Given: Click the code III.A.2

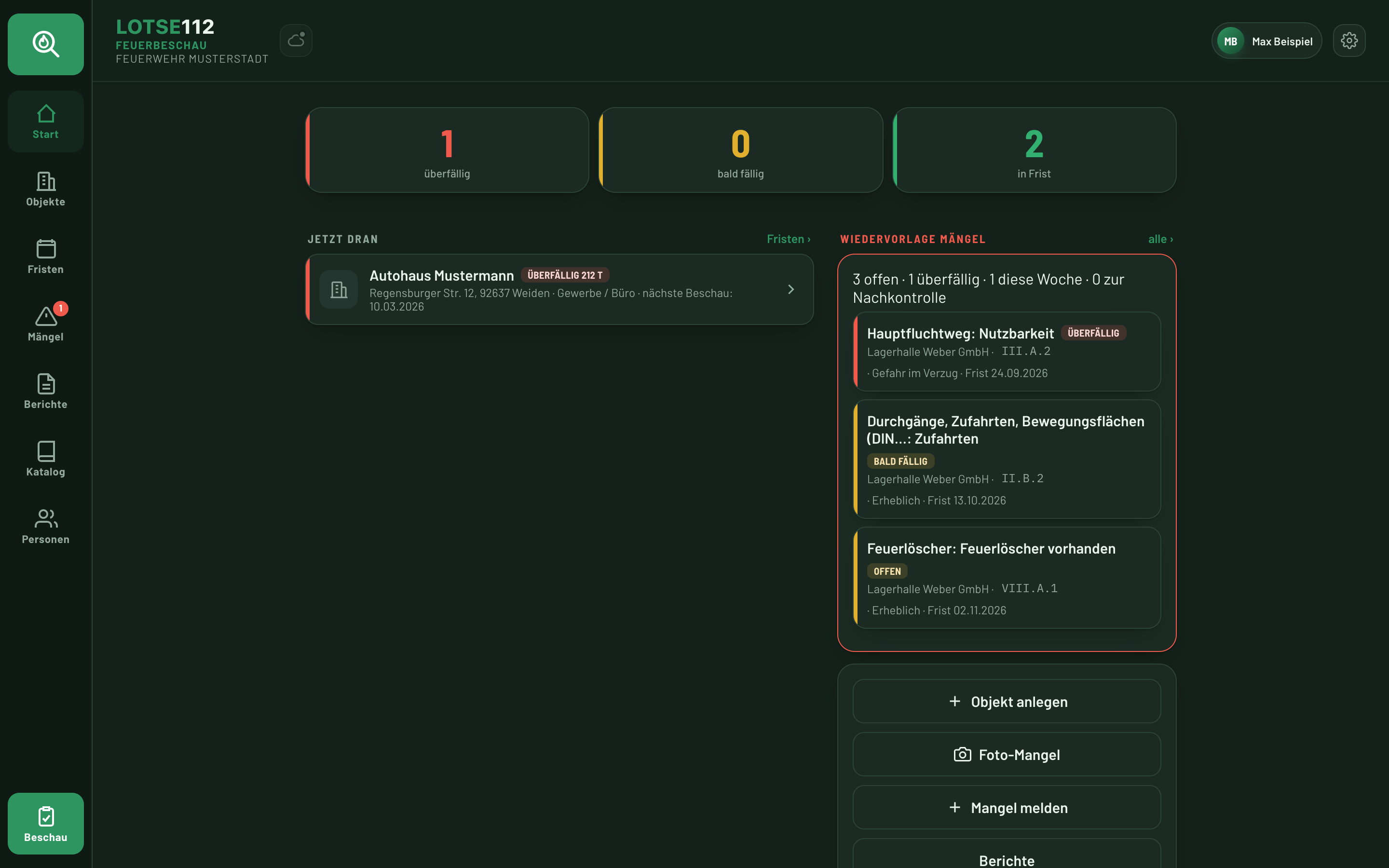Looking at the screenshot, I should coord(1026,352).
